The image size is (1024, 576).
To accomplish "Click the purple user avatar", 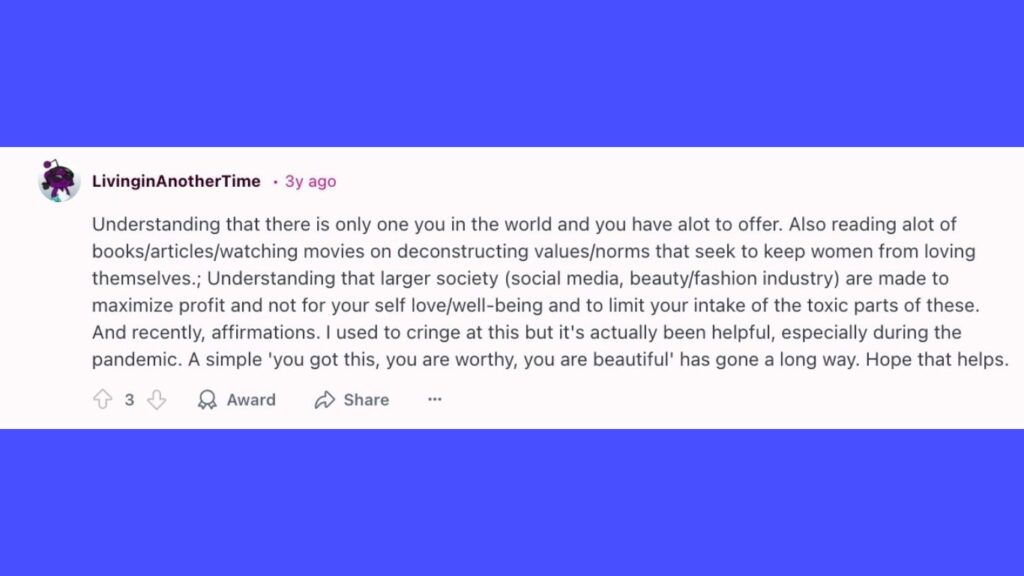I will pyautogui.click(x=59, y=181).
